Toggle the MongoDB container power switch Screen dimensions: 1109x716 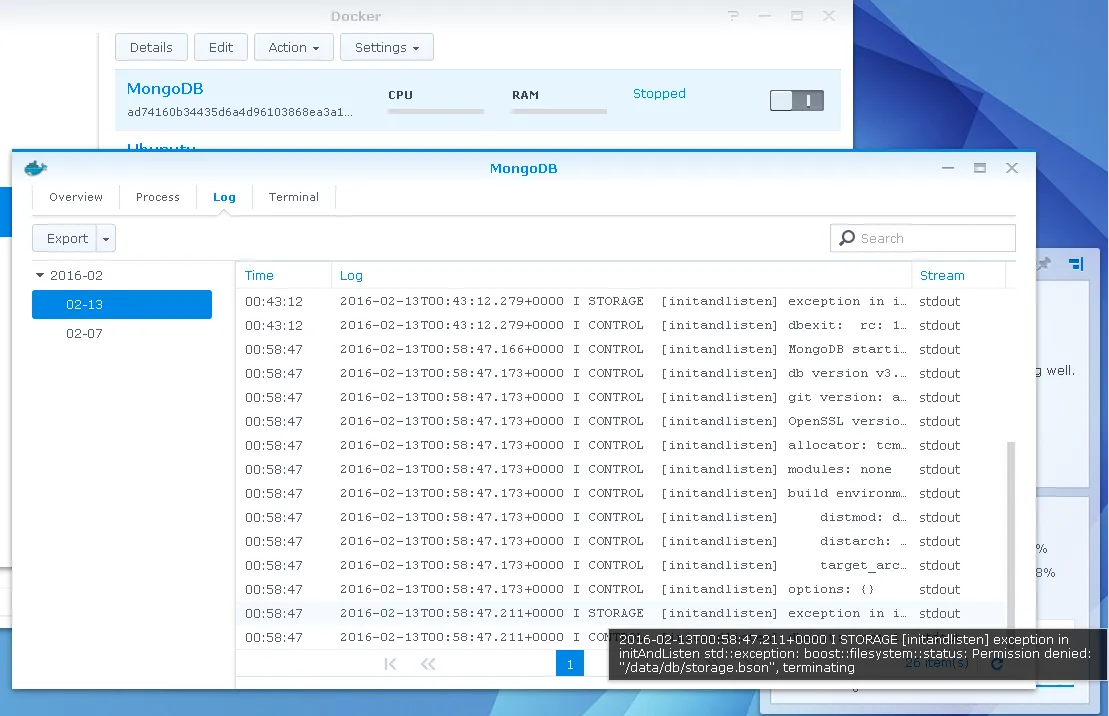[x=796, y=100]
